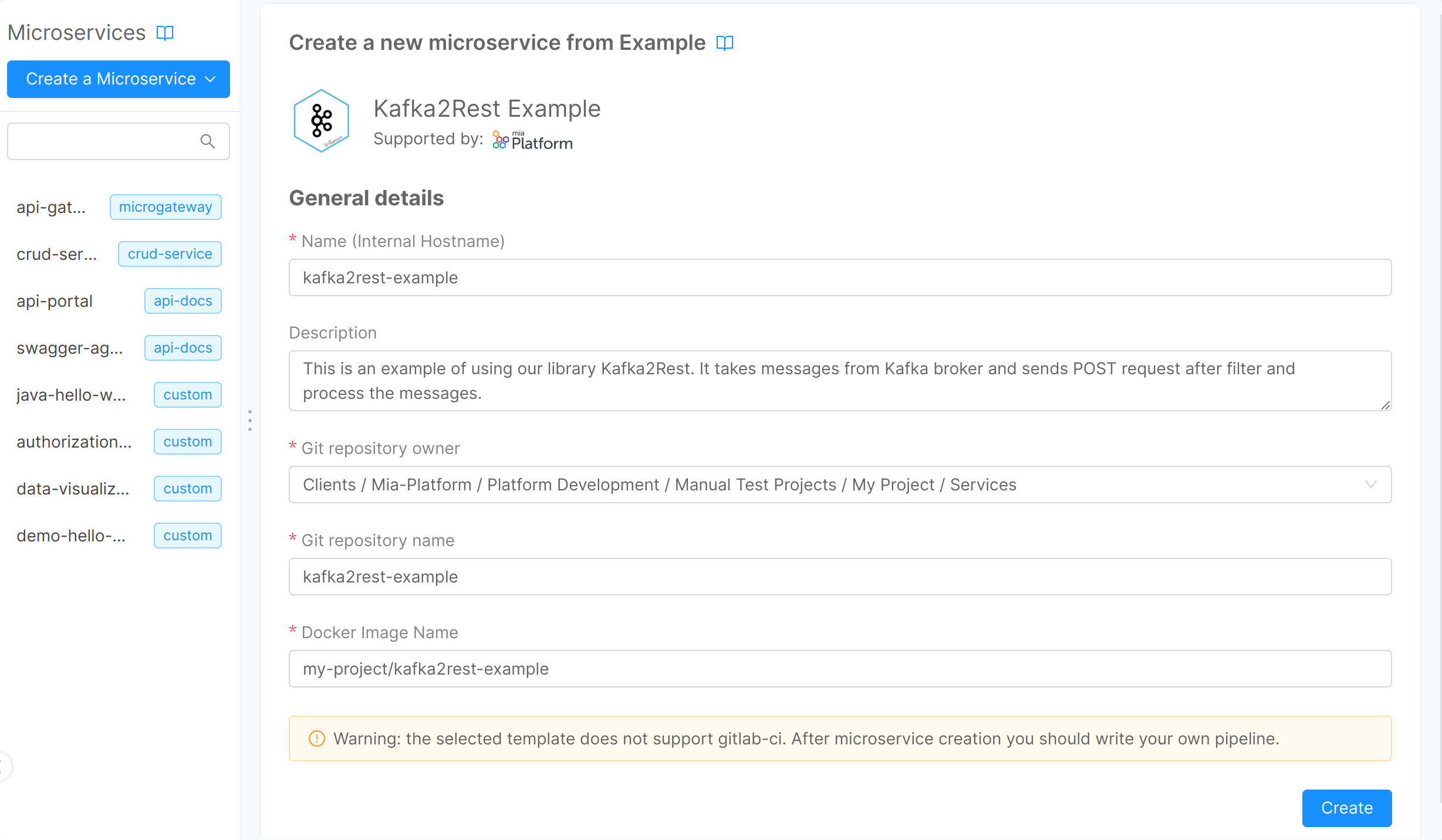Select crud-service microservice in list
1442x840 pixels.
[57, 254]
